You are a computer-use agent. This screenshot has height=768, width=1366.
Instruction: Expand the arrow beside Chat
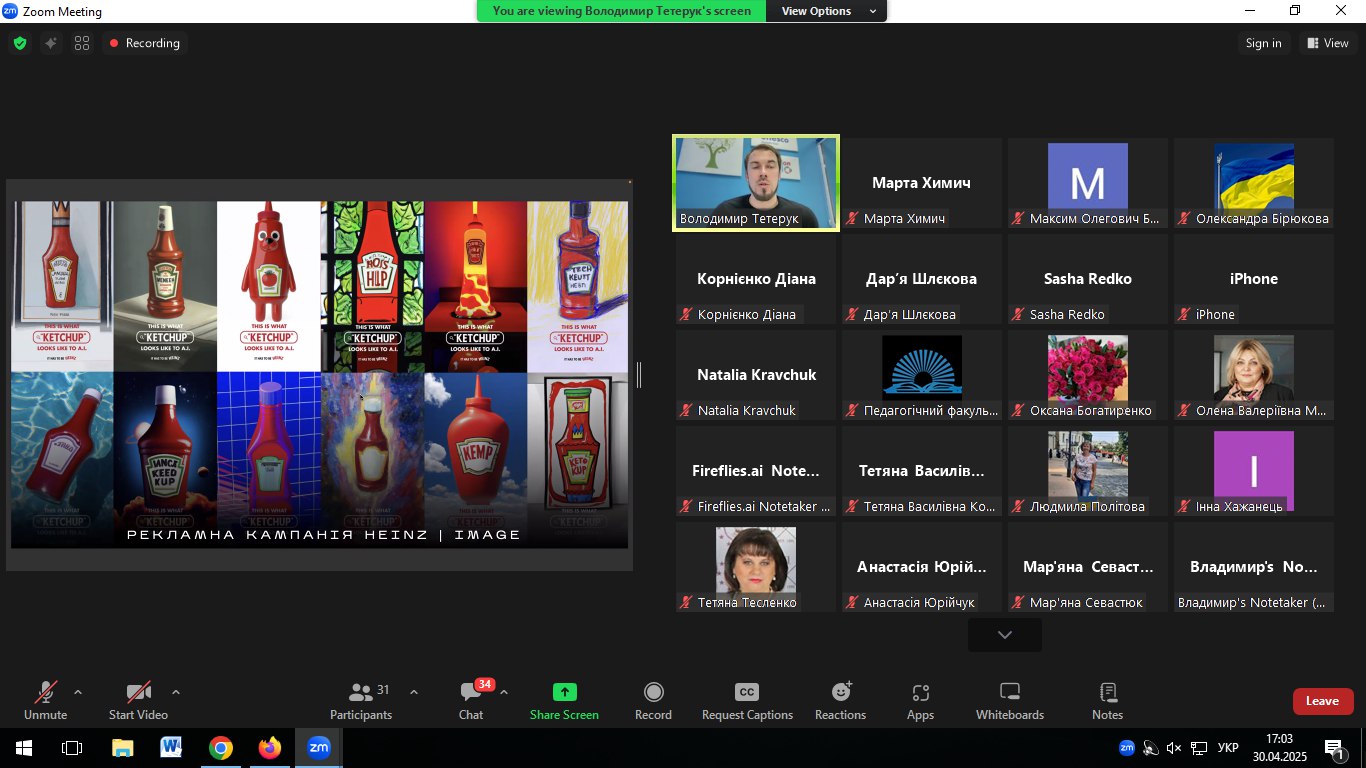coord(504,692)
